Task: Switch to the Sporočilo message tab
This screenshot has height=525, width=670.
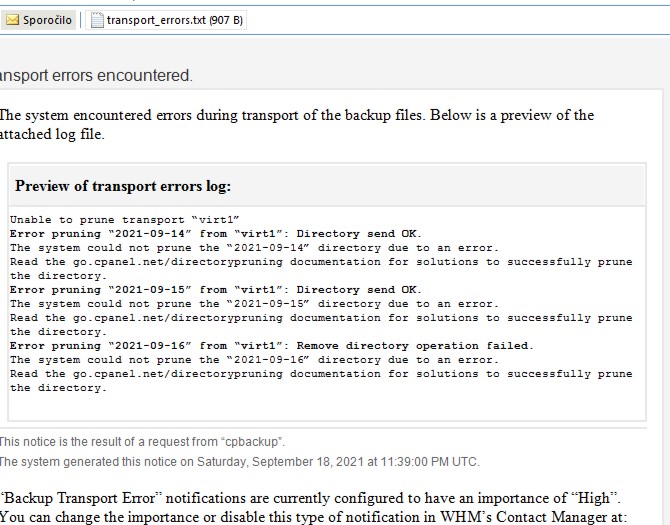Action: pyautogui.click(x=46, y=21)
